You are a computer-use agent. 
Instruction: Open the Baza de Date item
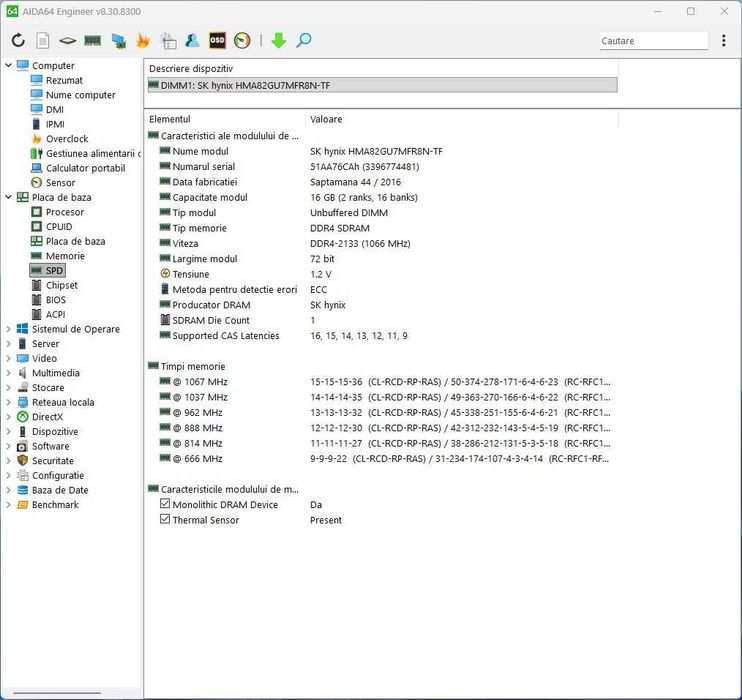pyautogui.click(x=60, y=490)
